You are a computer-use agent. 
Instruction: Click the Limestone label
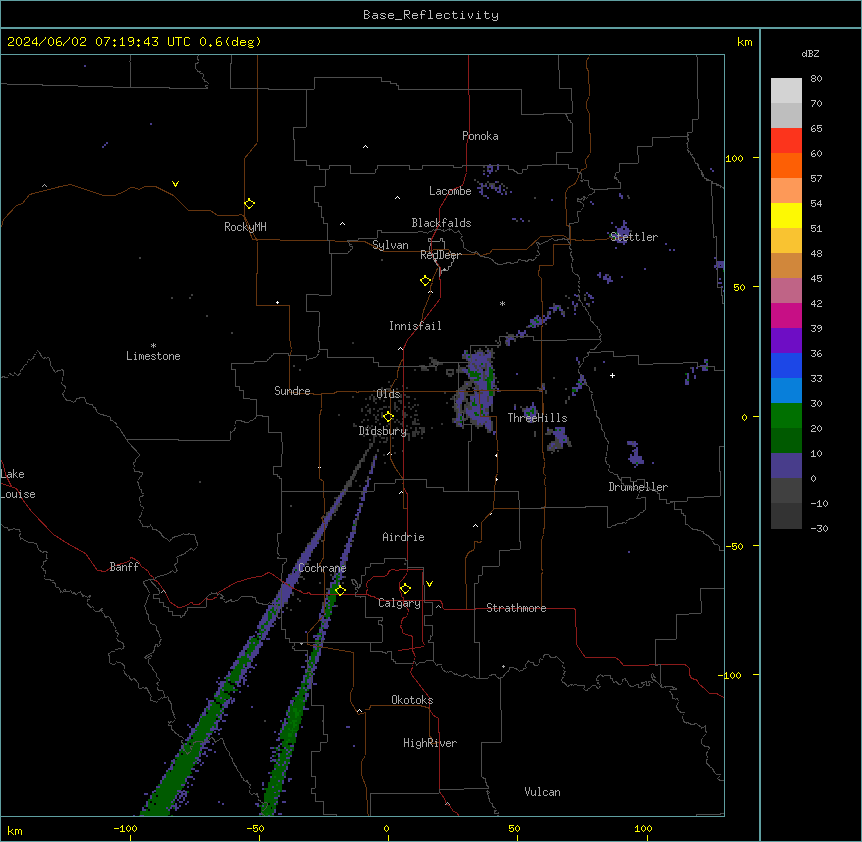(153, 356)
